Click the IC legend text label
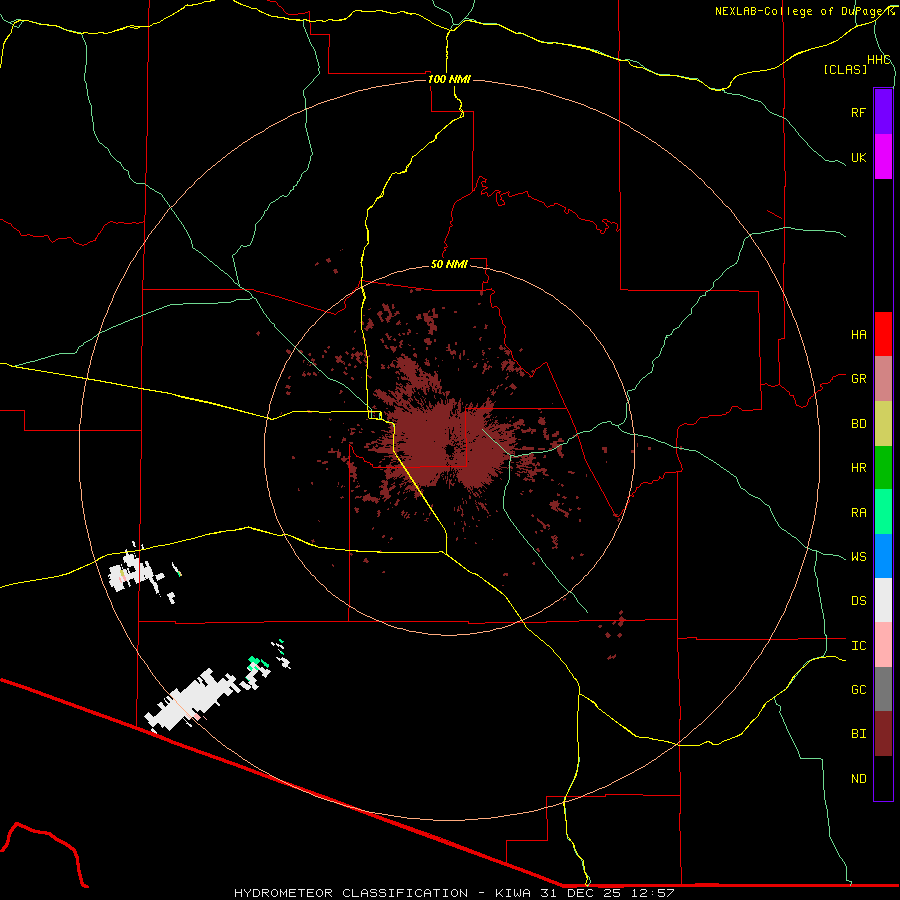Viewport: 900px width, 900px height. click(x=858, y=646)
